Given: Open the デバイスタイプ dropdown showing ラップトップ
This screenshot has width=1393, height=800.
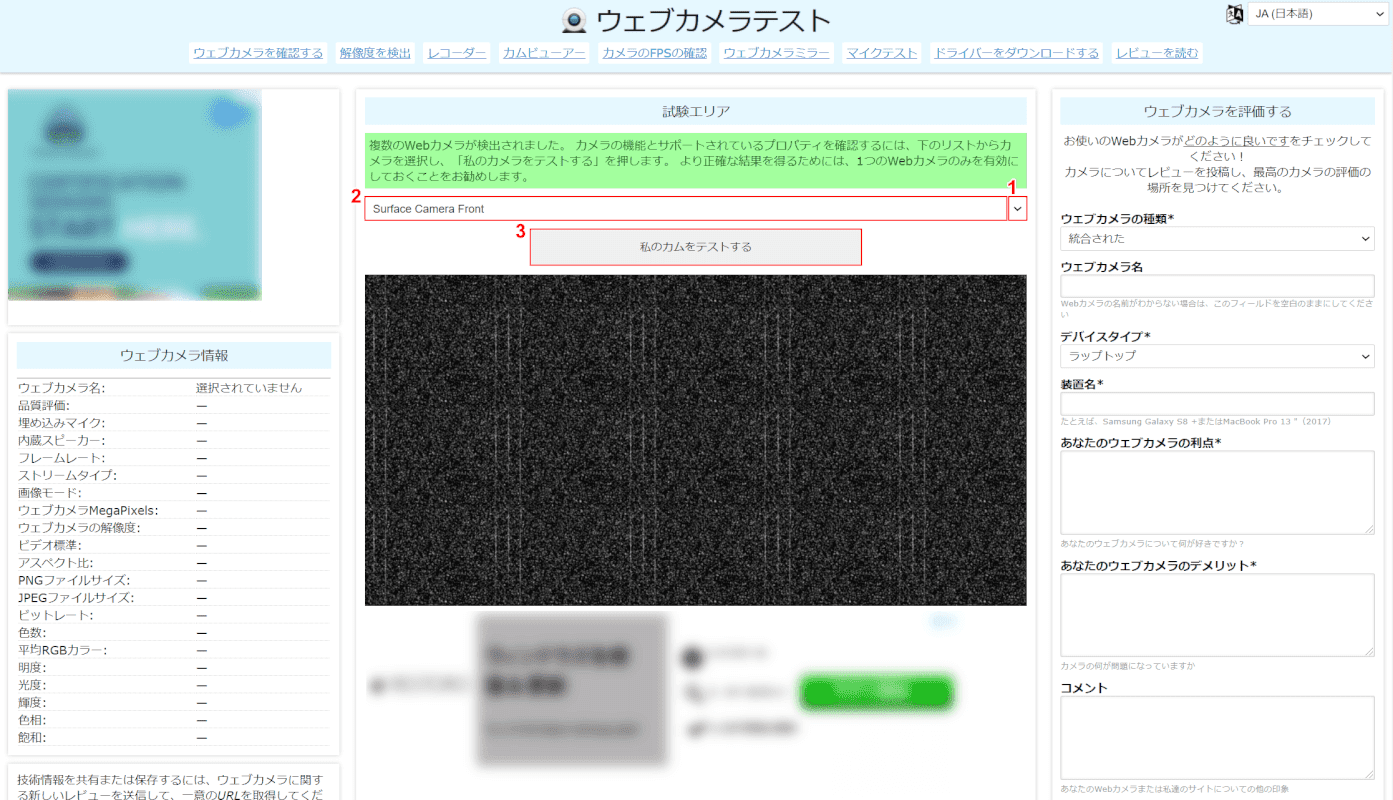Looking at the screenshot, I should (1217, 356).
